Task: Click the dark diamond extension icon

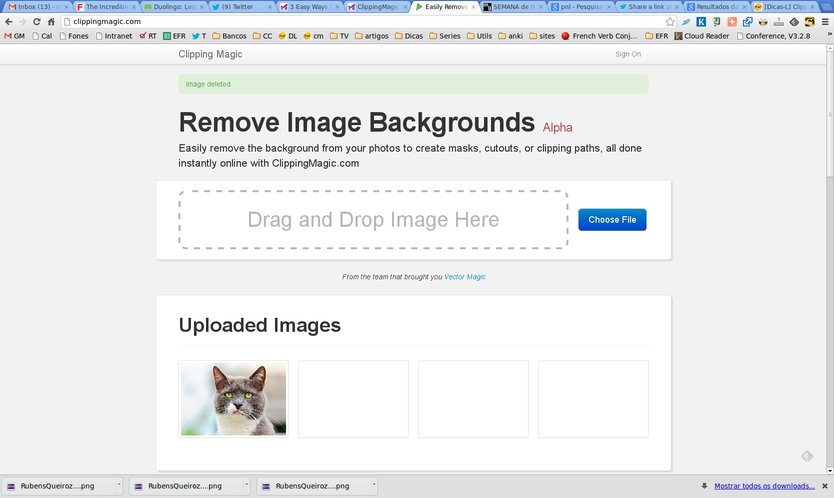Action: (794, 22)
